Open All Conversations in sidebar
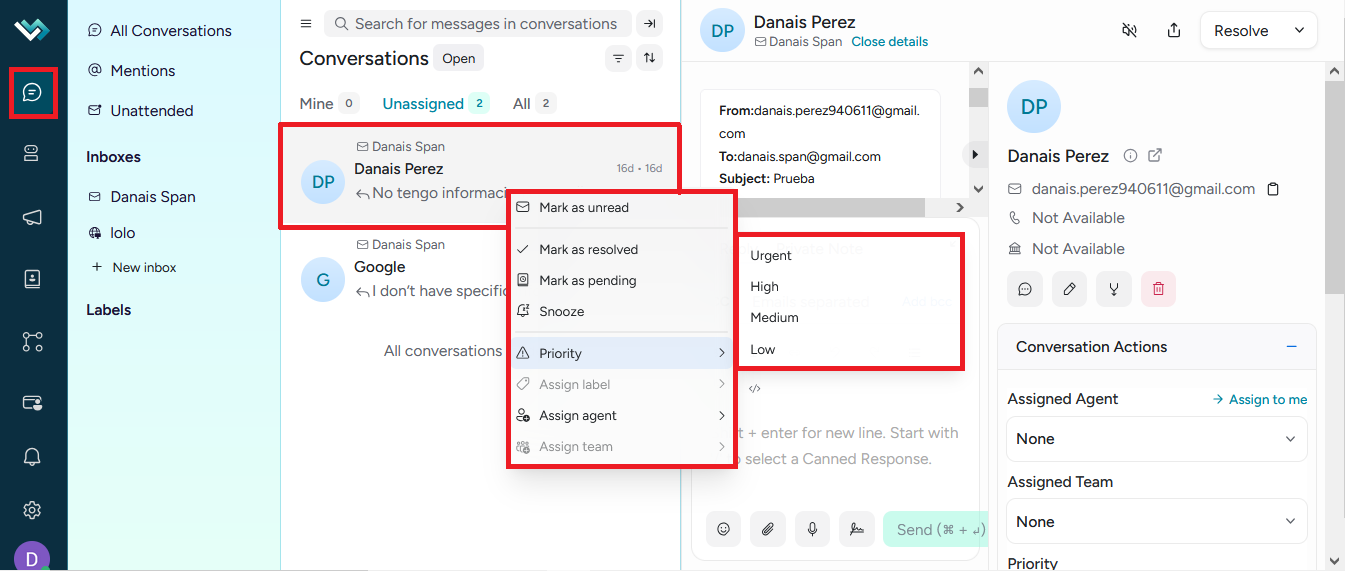Image resolution: width=1363 pixels, height=571 pixels. click(x=160, y=31)
